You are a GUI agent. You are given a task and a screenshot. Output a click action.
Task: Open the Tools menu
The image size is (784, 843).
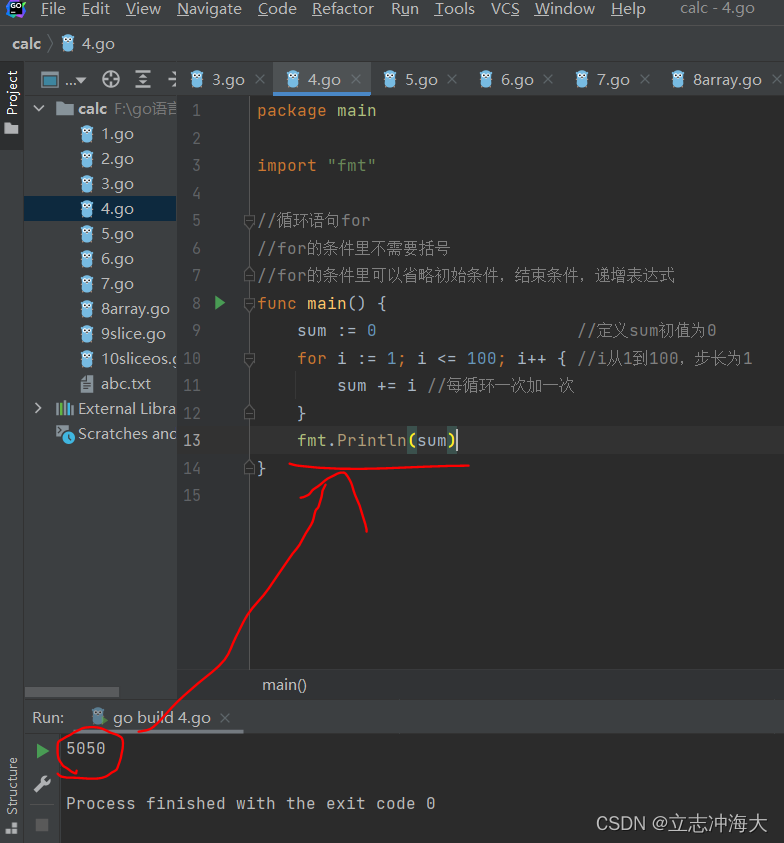pos(454,9)
